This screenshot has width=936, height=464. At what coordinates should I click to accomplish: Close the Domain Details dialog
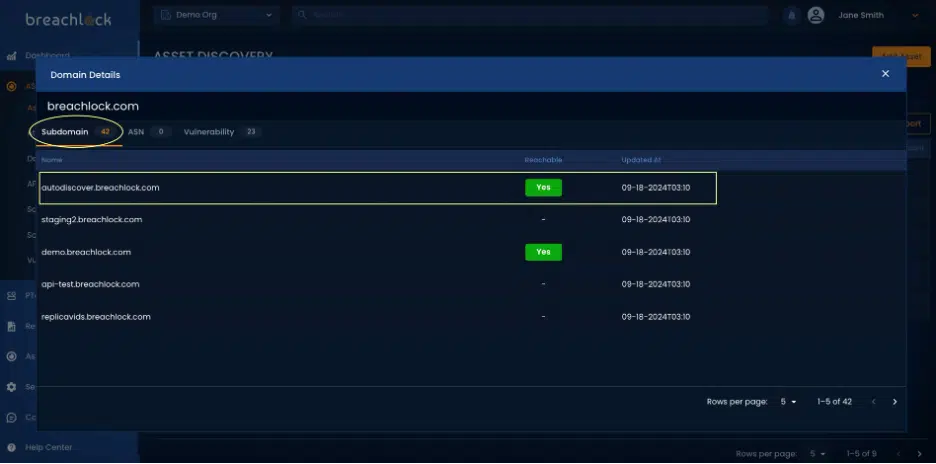click(x=885, y=73)
